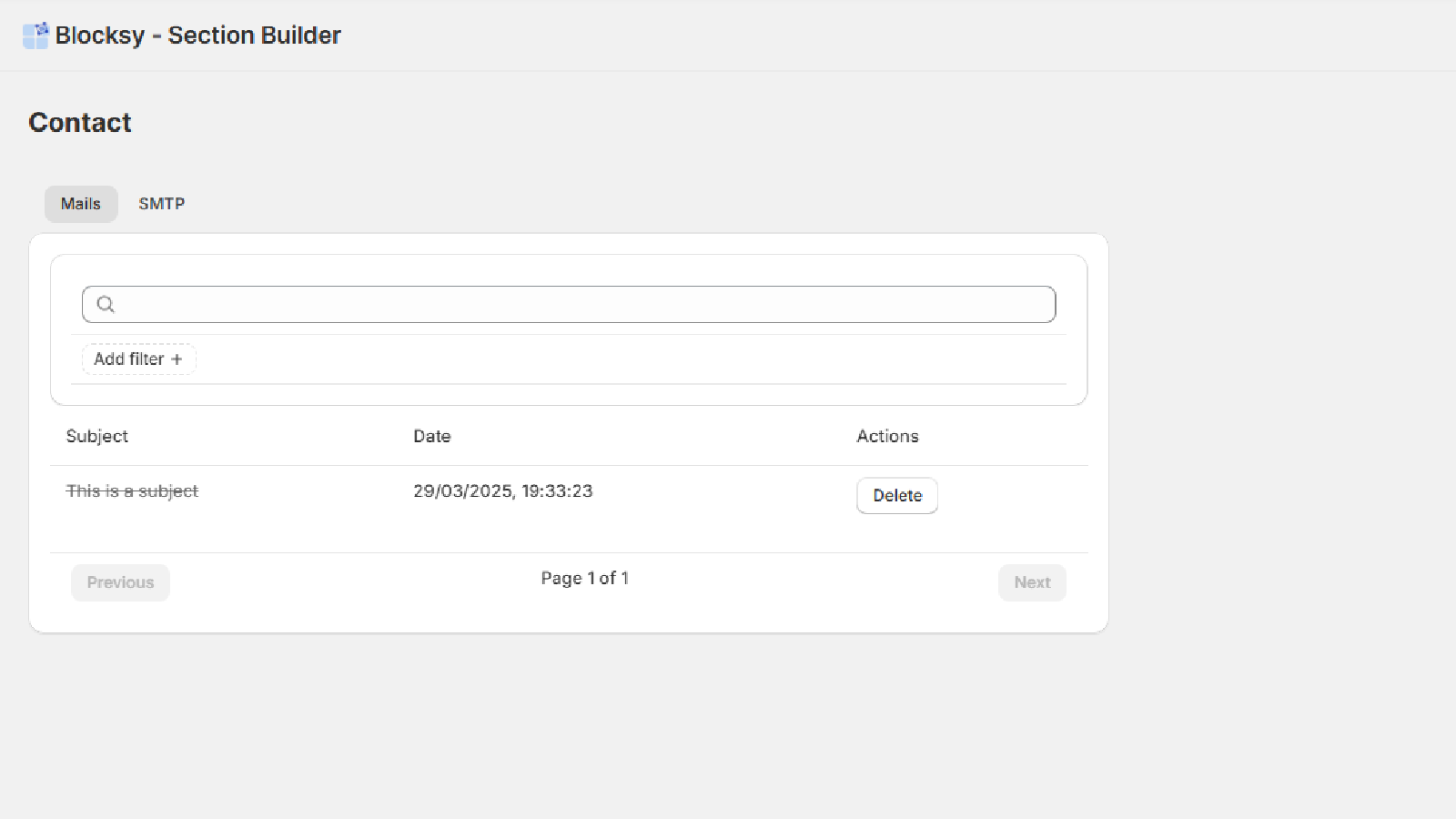Open the mail This is a subject
Image resolution: width=1456 pixels, height=819 pixels.
tap(131, 490)
